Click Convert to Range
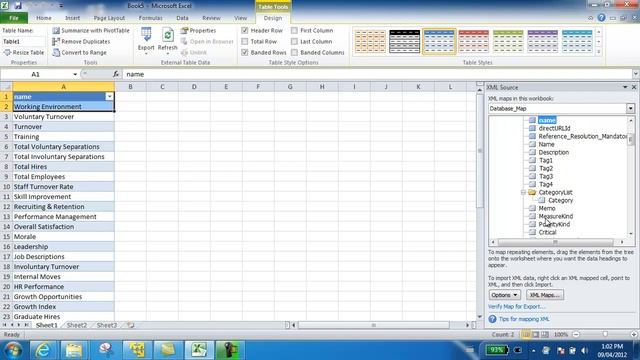 point(79,53)
